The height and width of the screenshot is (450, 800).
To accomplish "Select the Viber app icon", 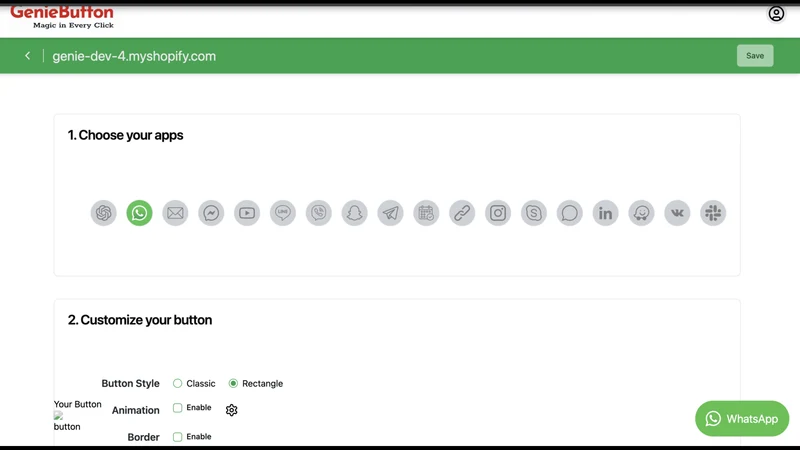I will 318,213.
